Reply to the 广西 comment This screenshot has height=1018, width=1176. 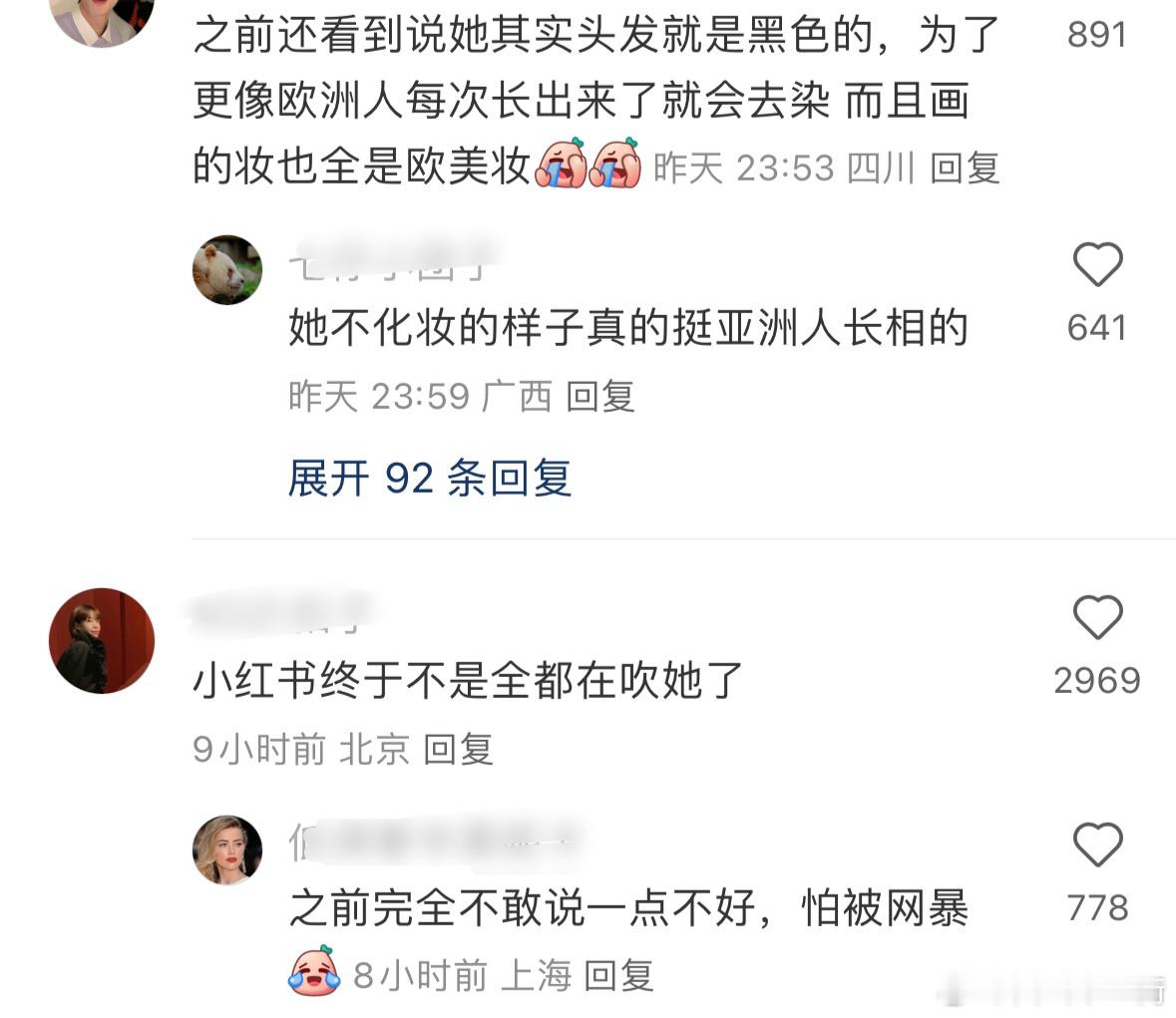pyautogui.click(x=600, y=397)
